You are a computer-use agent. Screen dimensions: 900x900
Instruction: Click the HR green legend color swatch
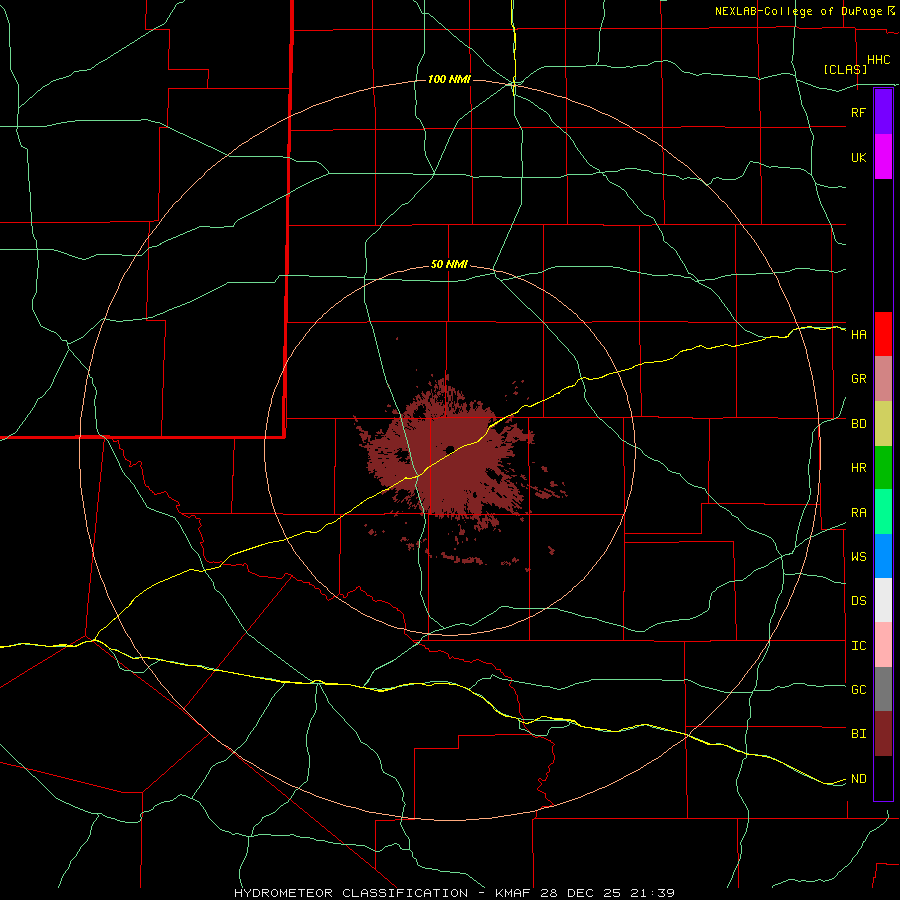click(883, 468)
